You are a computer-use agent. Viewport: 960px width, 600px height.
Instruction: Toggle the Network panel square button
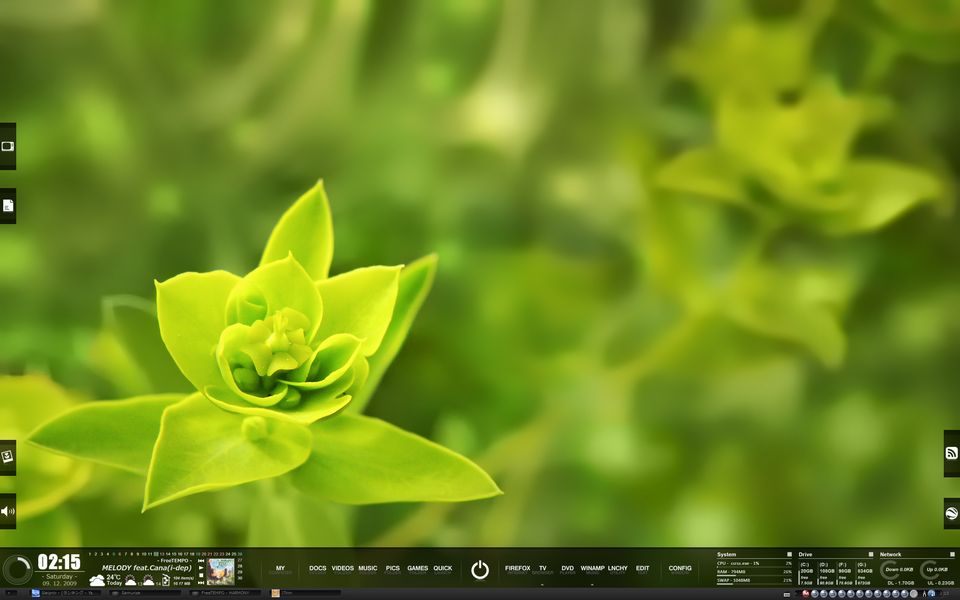point(952,554)
